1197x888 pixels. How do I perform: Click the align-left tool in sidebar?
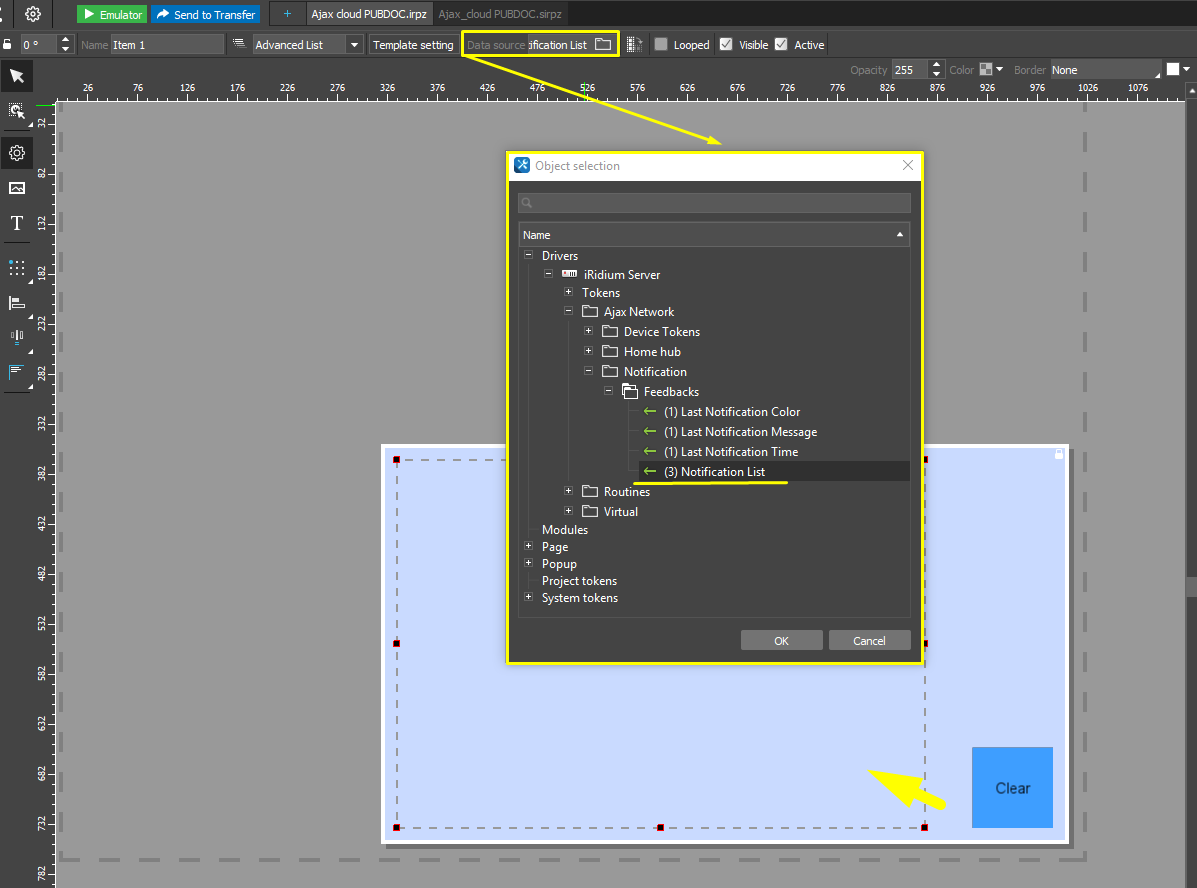tap(17, 303)
